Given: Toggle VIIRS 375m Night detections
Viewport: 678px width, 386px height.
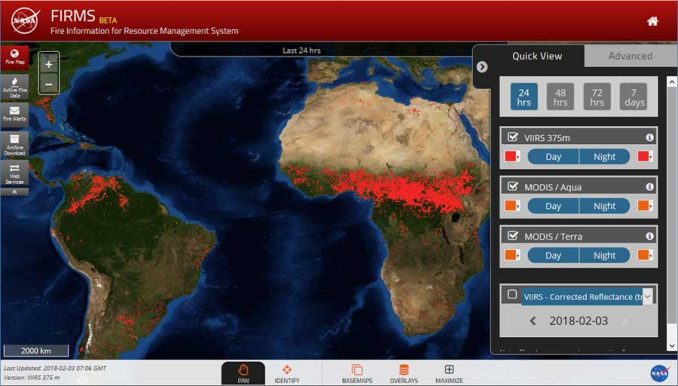Looking at the screenshot, I should (x=604, y=156).
